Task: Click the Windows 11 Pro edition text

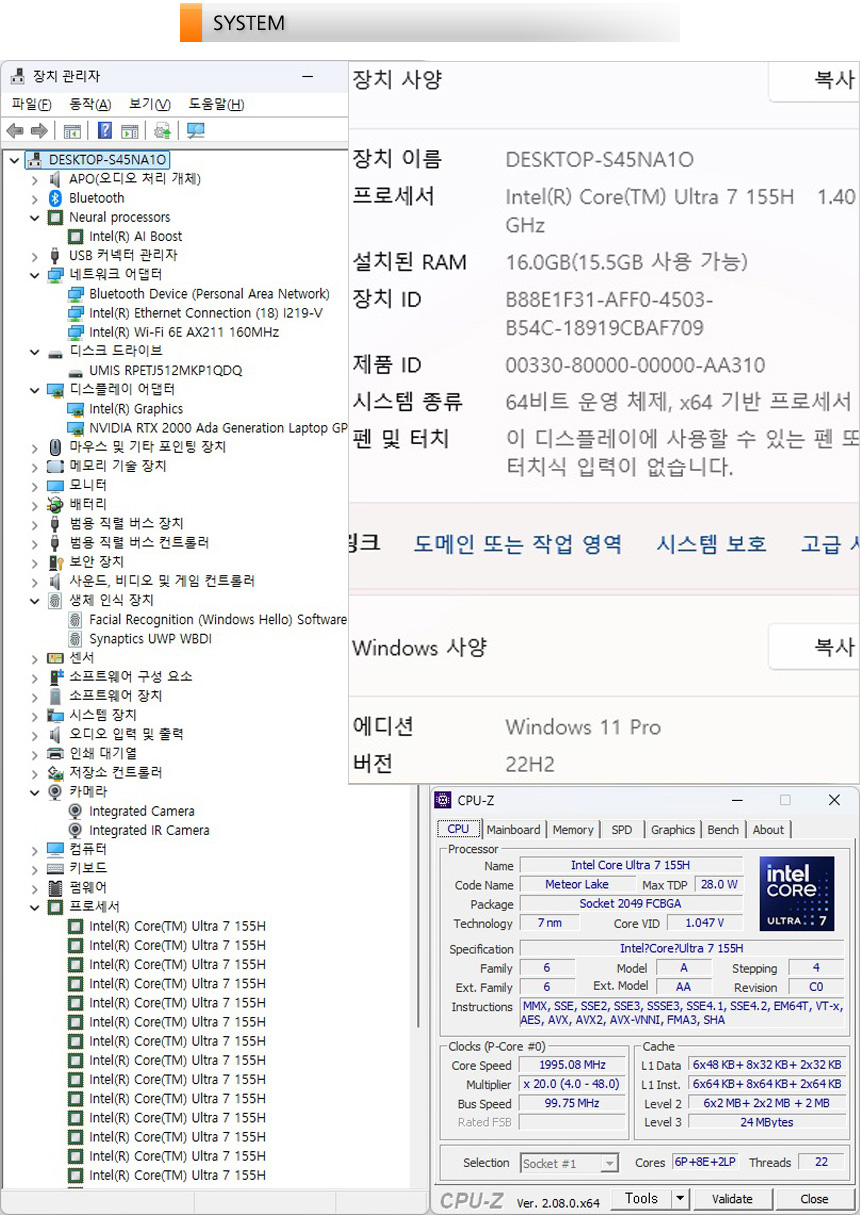Action: [583, 727]
